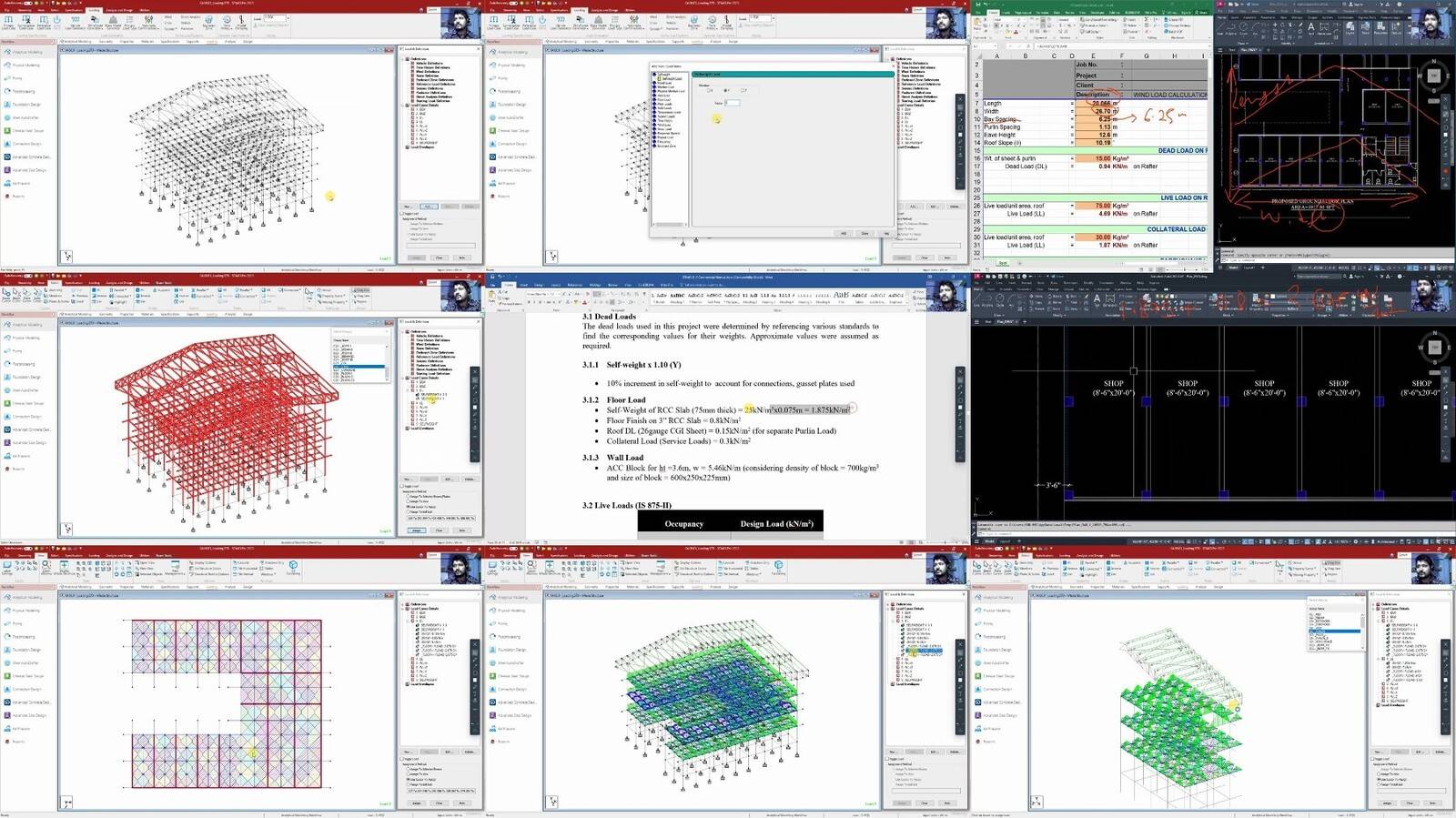The image size is (1456, 818).
Task: Open Layers panel icon in floor-plan AutoCAD ribbon
Action: (1350, 28)
